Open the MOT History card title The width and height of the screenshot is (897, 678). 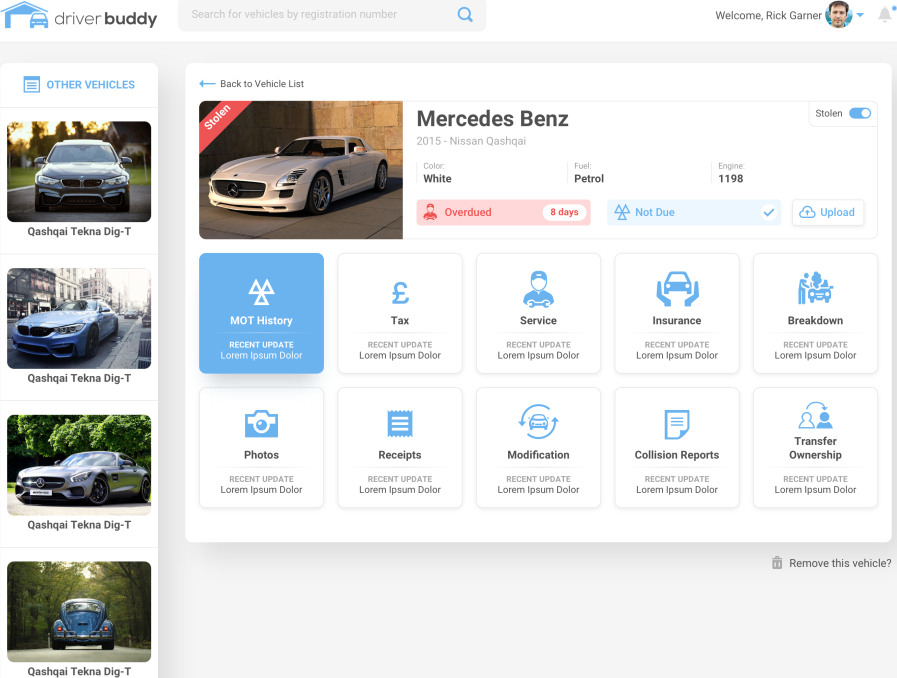[x=261, y=320]
